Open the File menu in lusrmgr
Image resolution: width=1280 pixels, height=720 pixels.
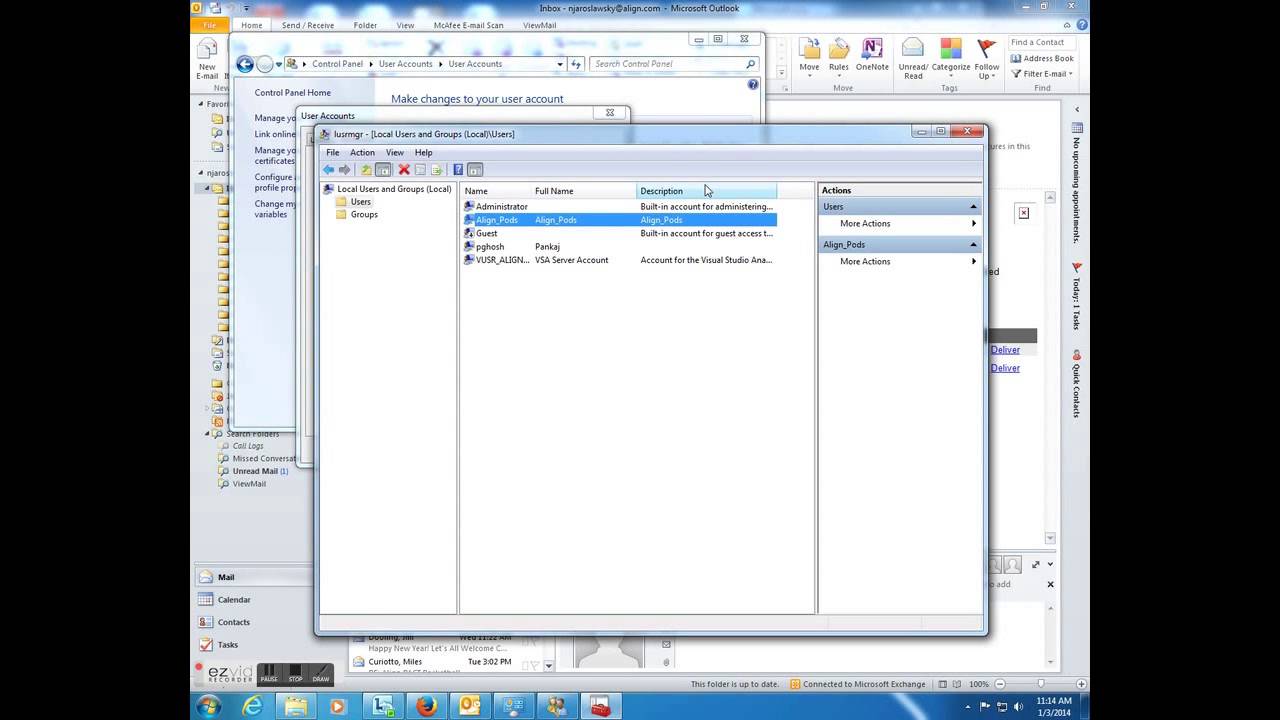[333, 153]
